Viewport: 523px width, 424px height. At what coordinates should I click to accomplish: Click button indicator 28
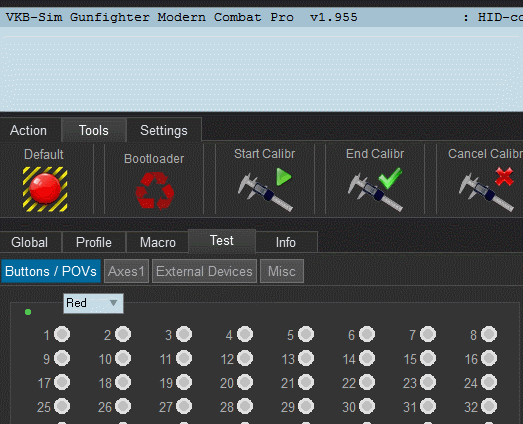click(x=245, y=406)
